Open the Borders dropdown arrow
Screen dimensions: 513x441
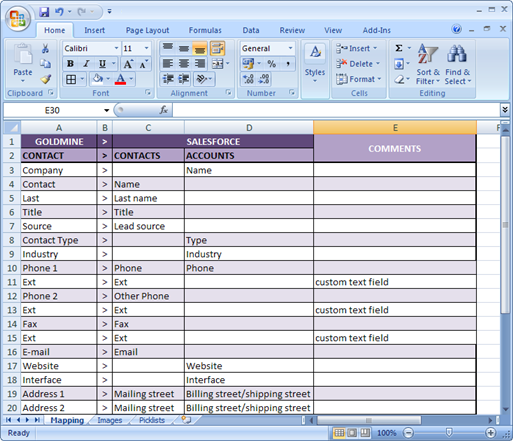tap(82, 79)
